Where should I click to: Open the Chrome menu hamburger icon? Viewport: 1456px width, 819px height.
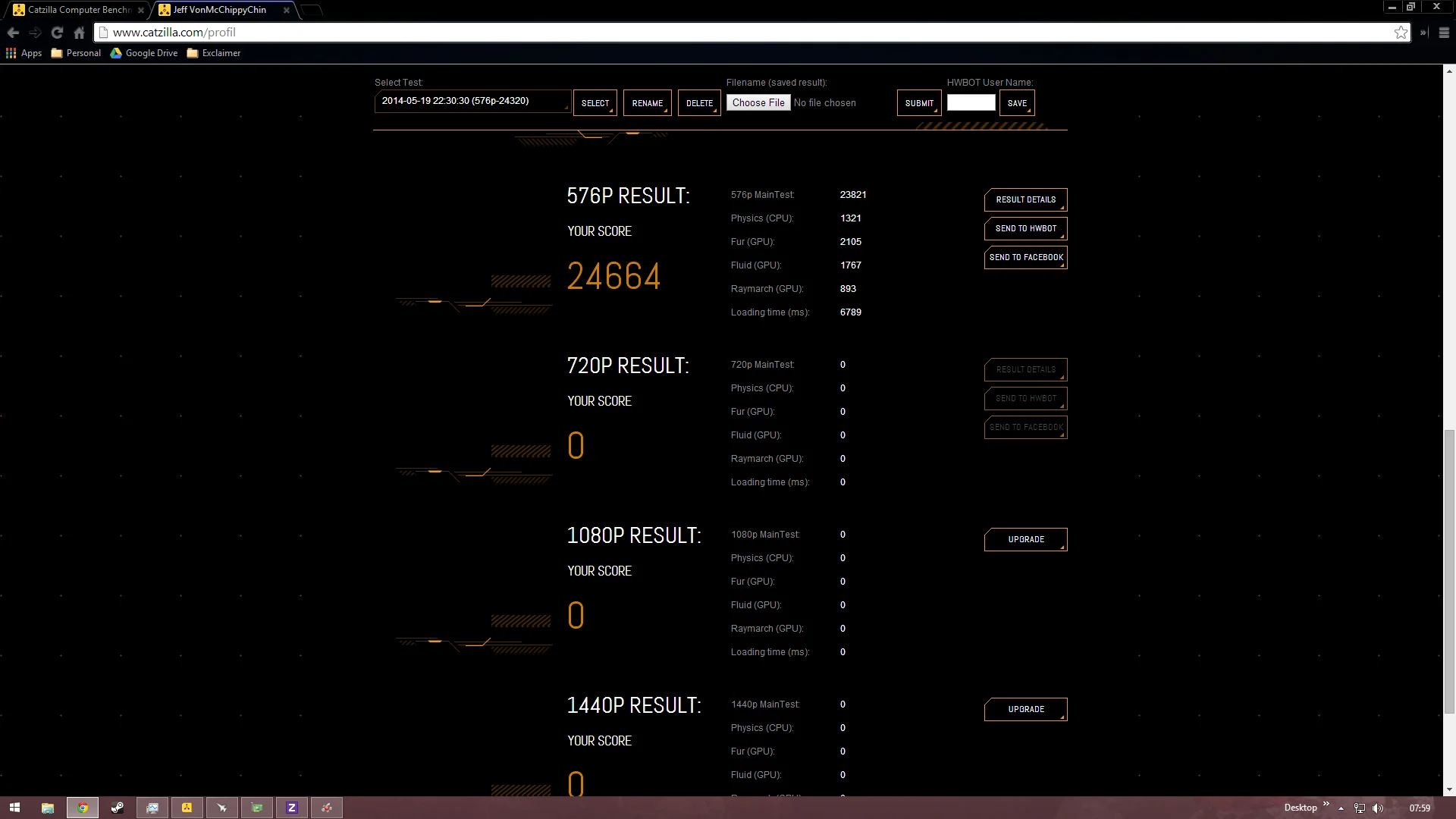(1444, 33)
